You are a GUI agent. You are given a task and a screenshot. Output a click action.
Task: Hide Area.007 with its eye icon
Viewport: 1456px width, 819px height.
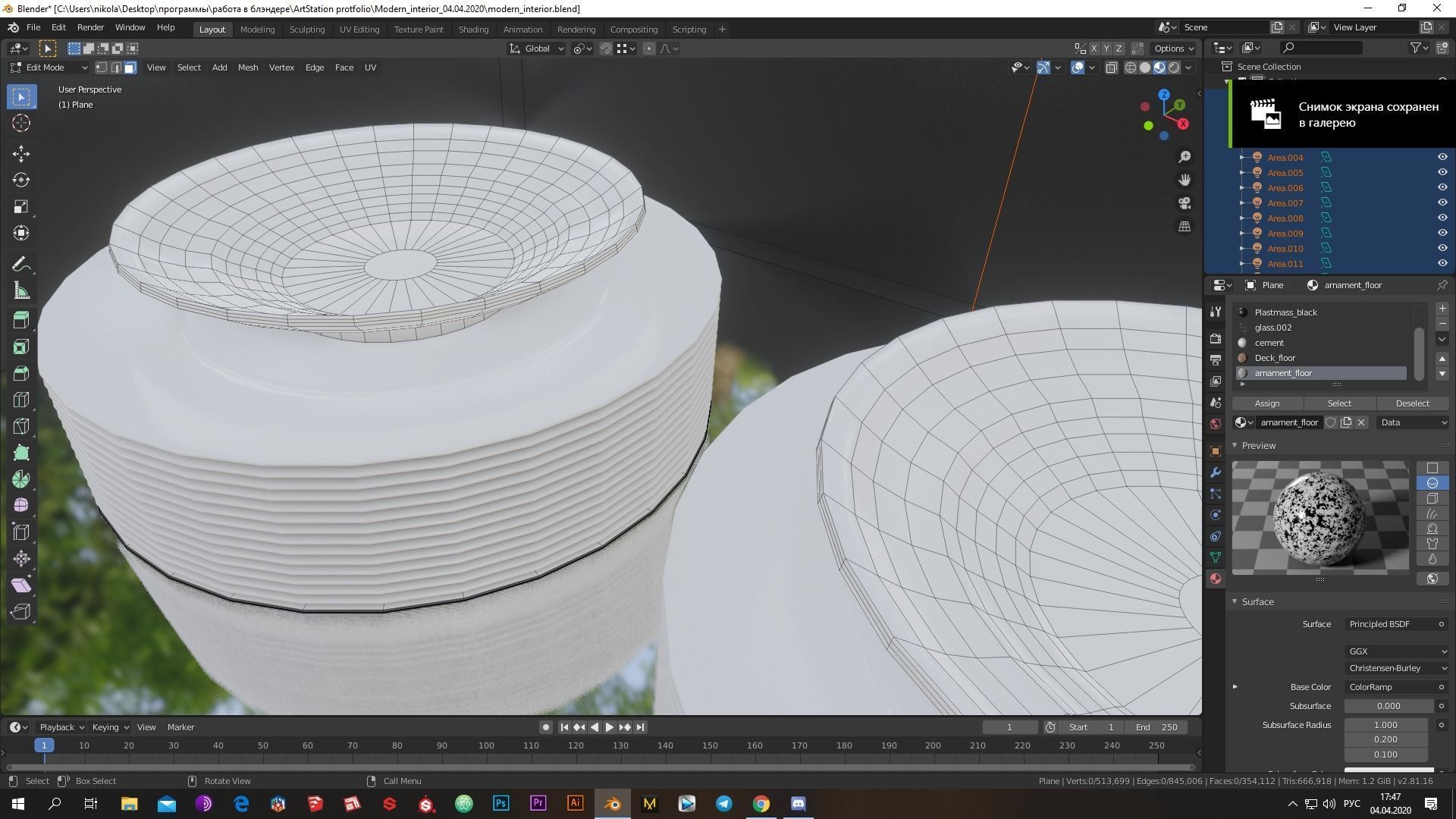click(x=1442, y=202)
